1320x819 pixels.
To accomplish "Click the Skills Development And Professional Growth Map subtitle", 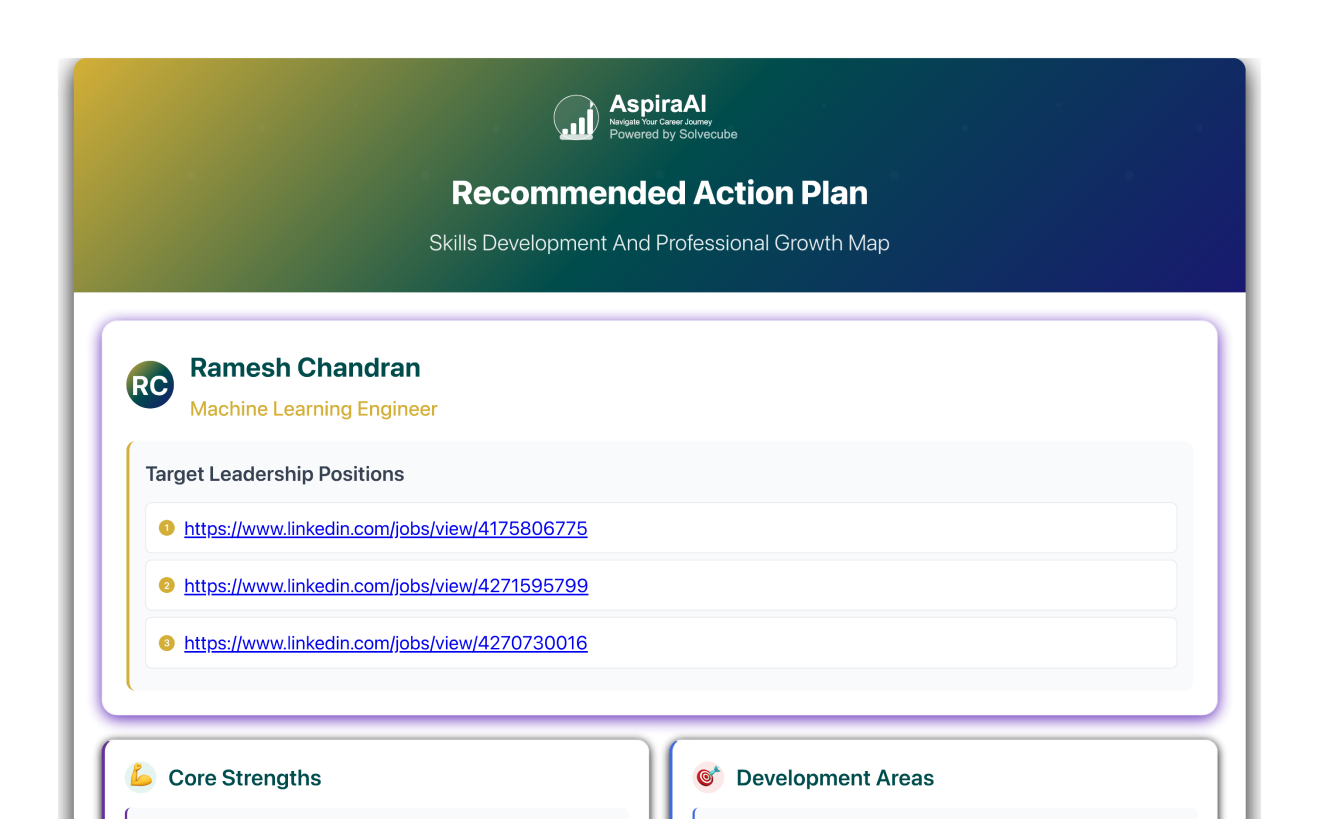I will pos(659,243).
